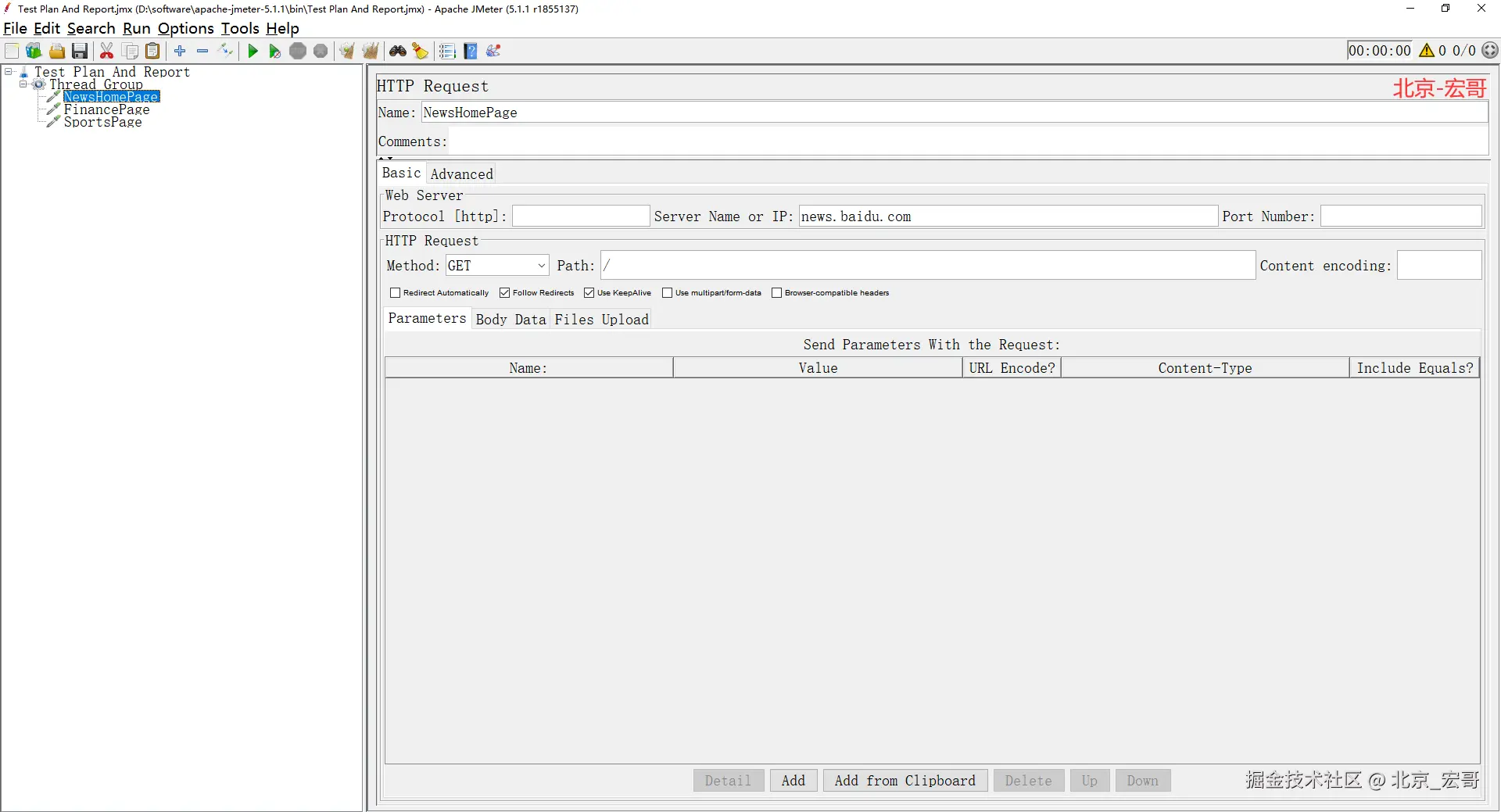
Task: Click the Paste clipboard icon
Action: click(153, 51)
